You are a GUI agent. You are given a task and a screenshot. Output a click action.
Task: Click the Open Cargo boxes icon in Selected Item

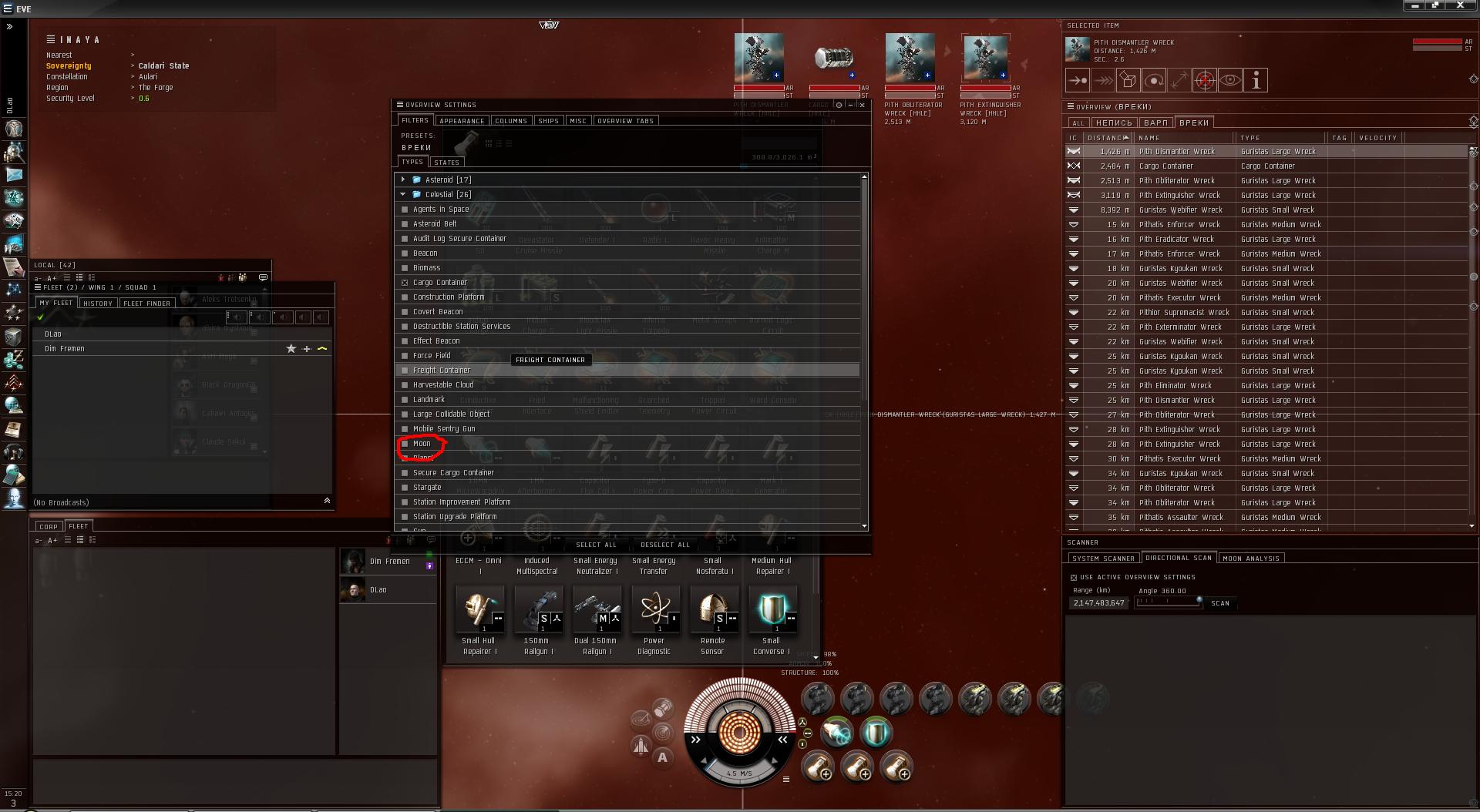point(1128,80)
